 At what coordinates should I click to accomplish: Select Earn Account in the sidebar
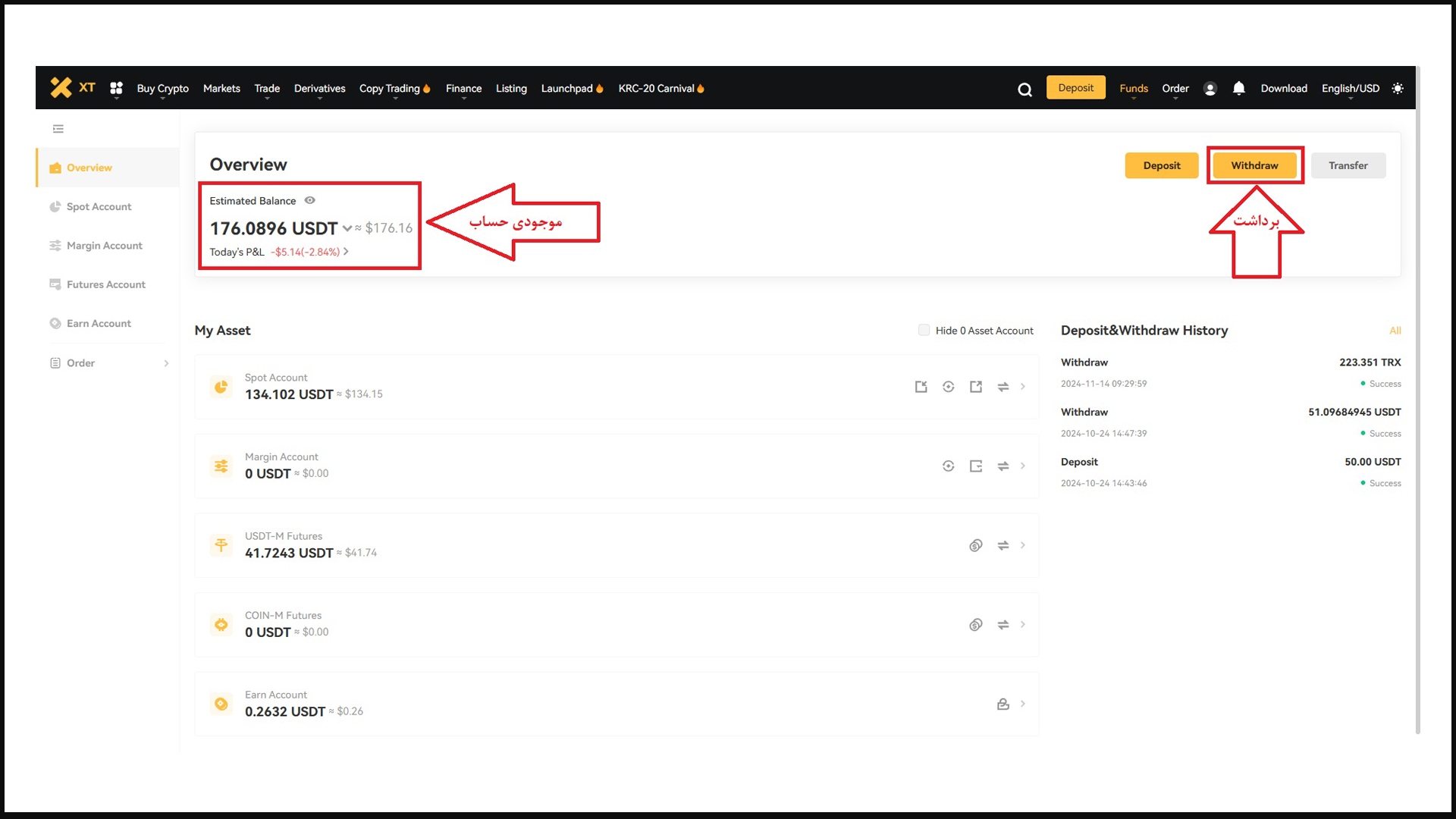(108, 323)
